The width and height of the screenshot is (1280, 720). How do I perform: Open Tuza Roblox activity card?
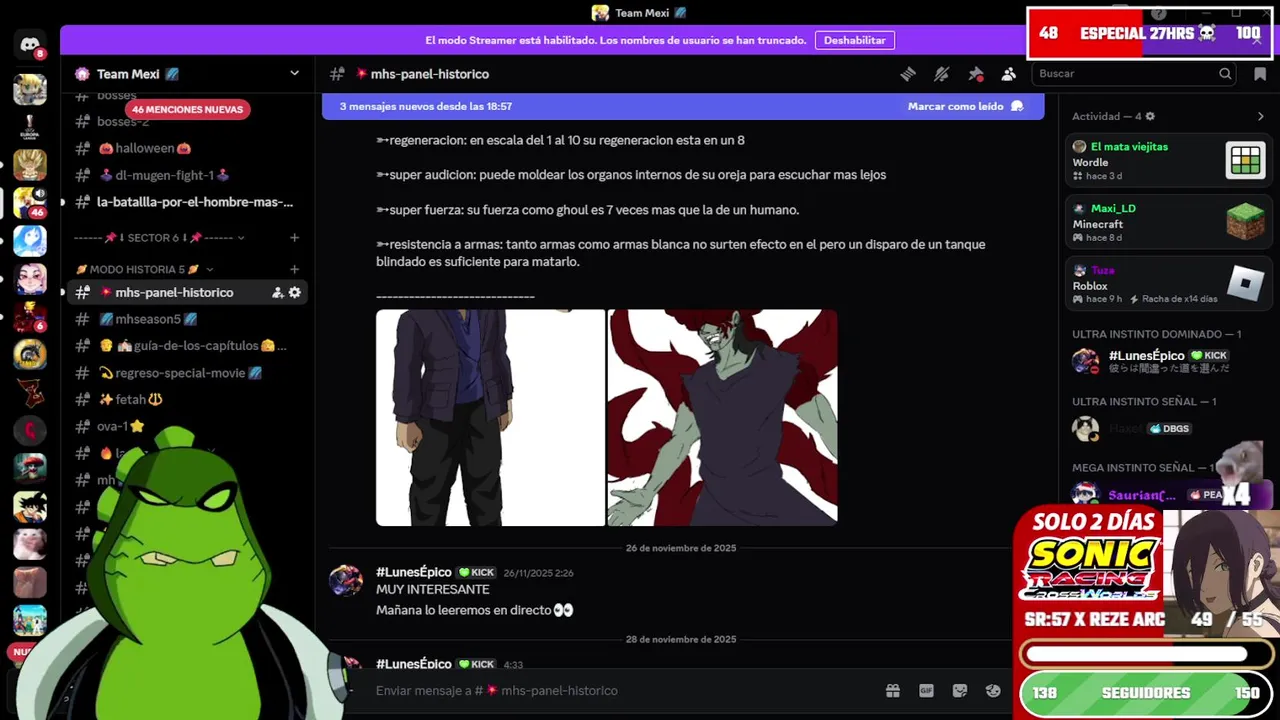tap(1168, 284)
